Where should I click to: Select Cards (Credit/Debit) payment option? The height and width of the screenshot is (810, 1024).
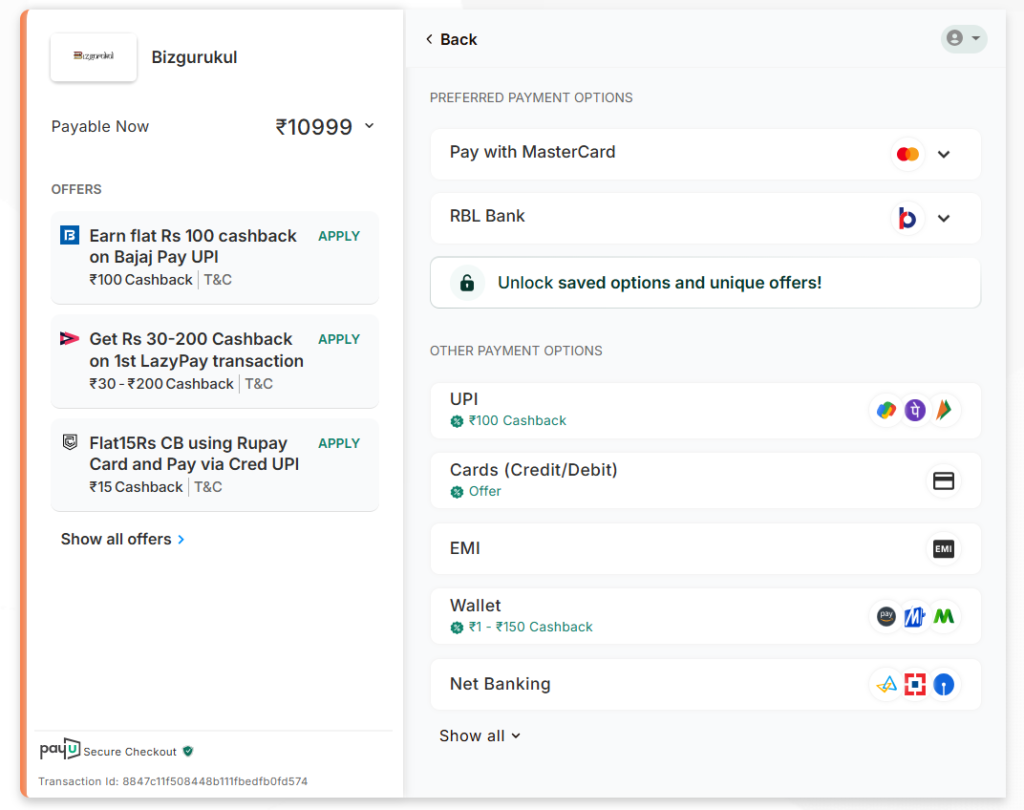[705, 481]
